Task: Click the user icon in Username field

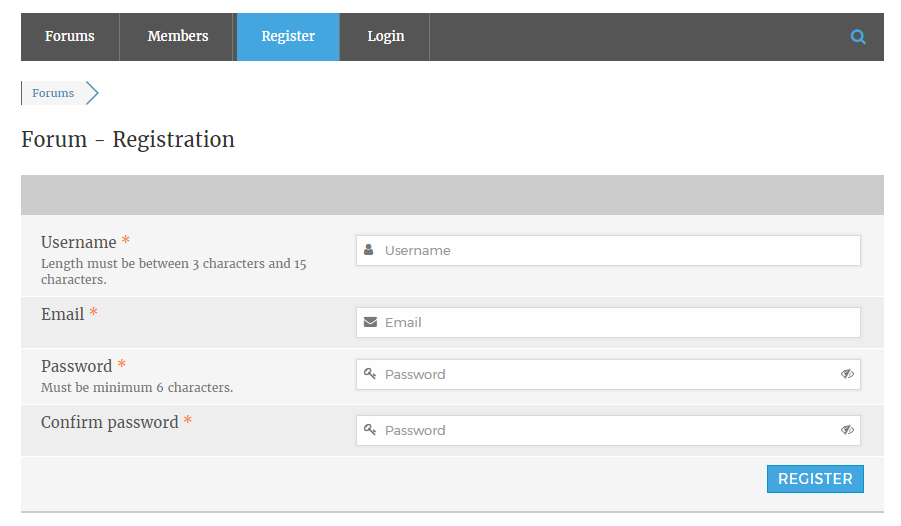Action: point(369,250)
